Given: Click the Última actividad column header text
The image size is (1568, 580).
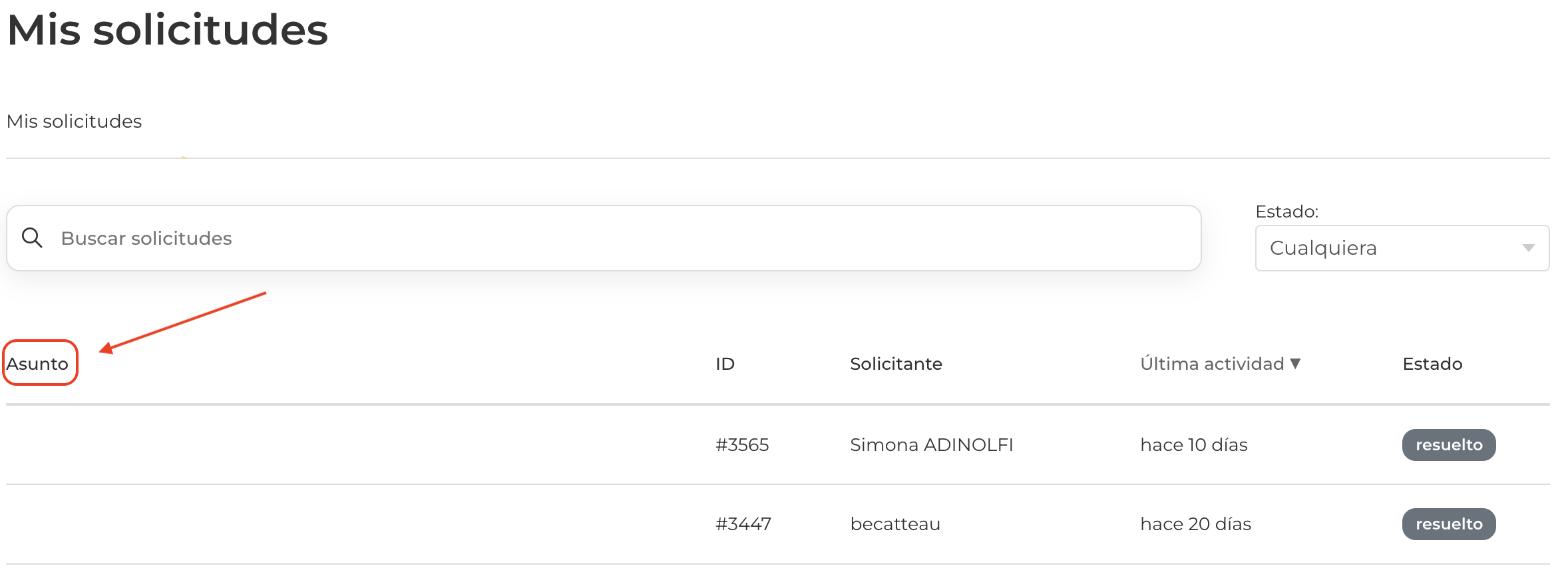Looking at the screenshot, I should point(1212,364).
